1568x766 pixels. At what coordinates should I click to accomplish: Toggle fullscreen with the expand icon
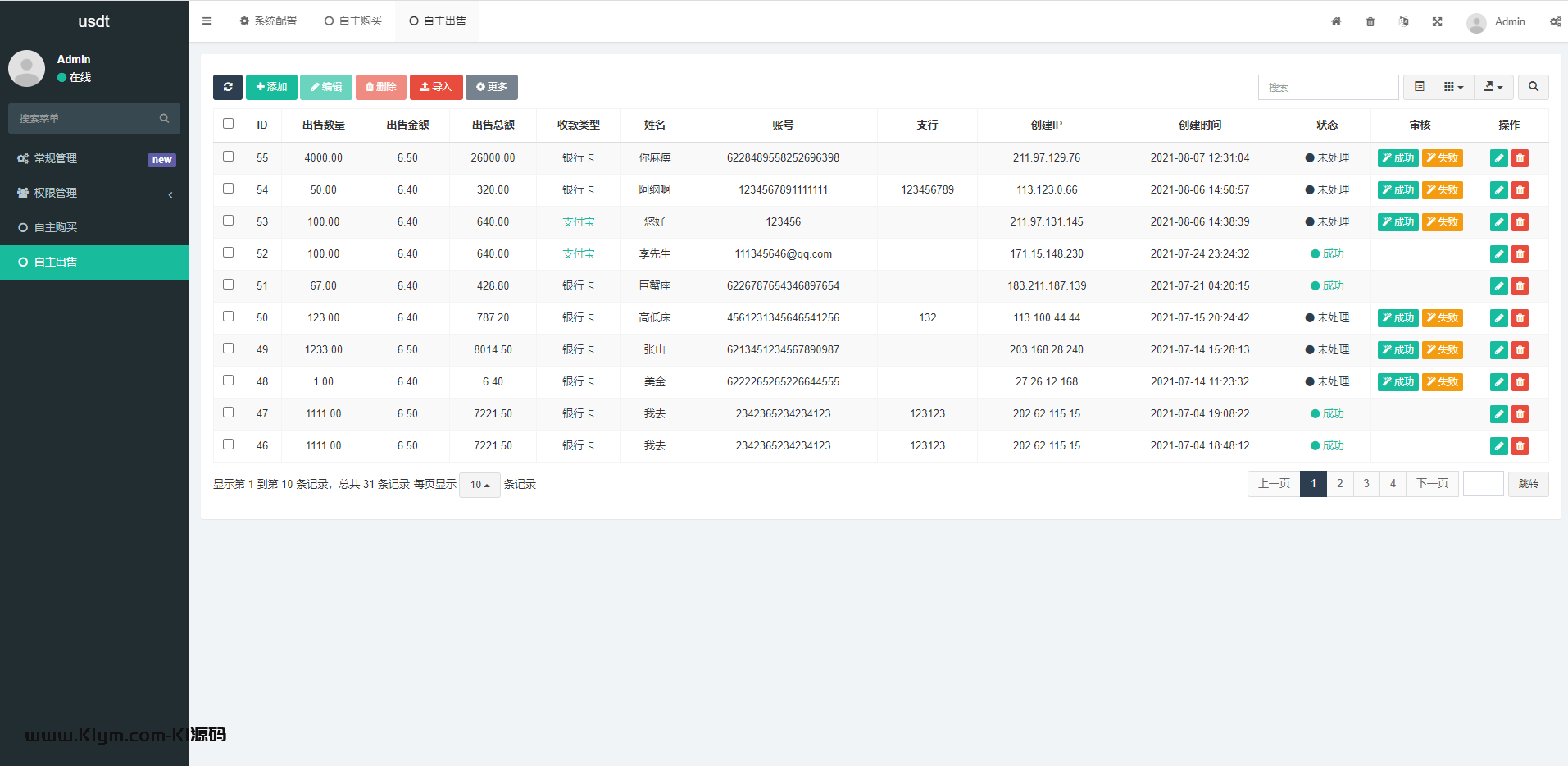[x=1437, y=22]
